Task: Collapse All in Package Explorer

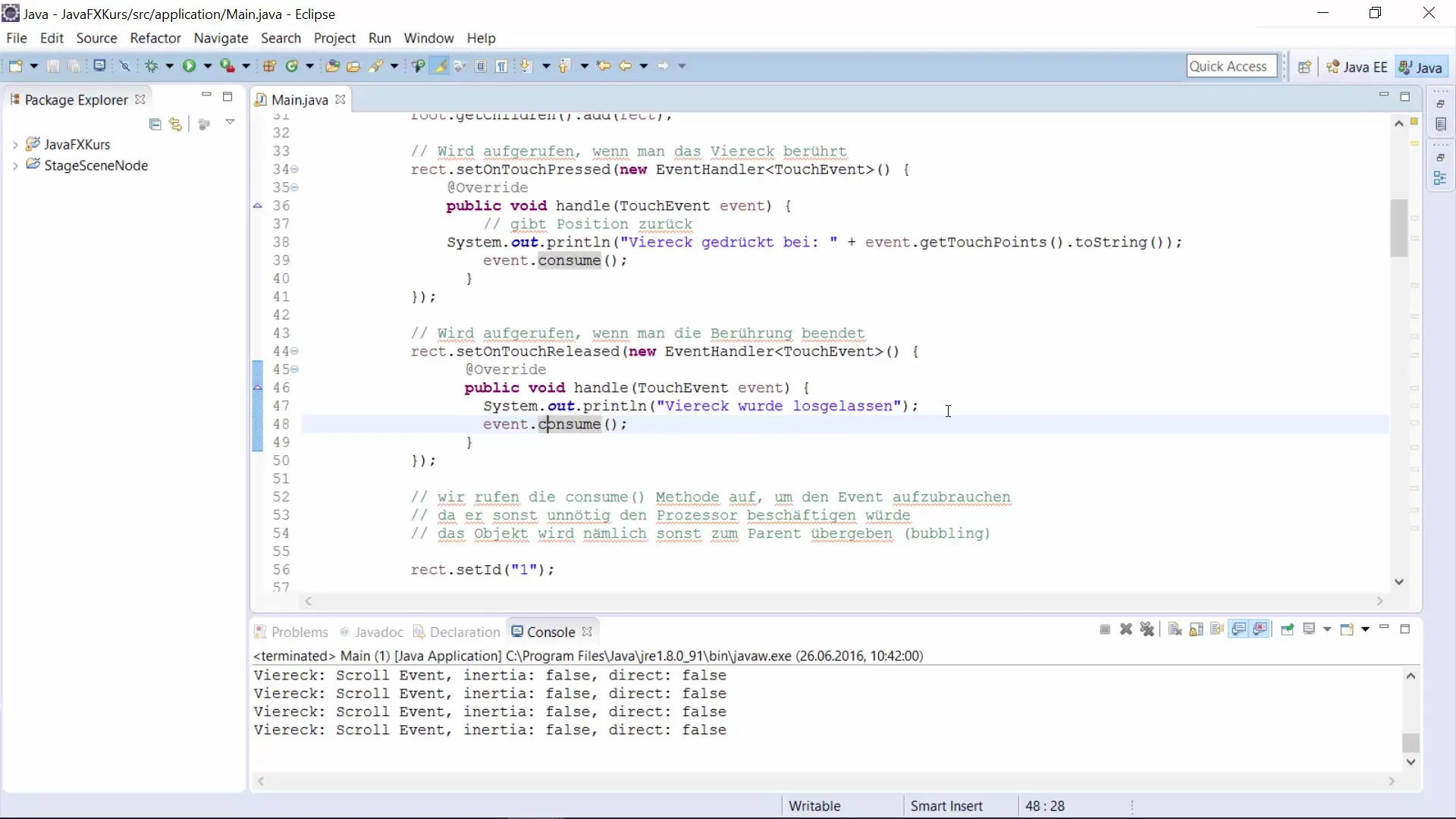Action: (x=155, y=124)
